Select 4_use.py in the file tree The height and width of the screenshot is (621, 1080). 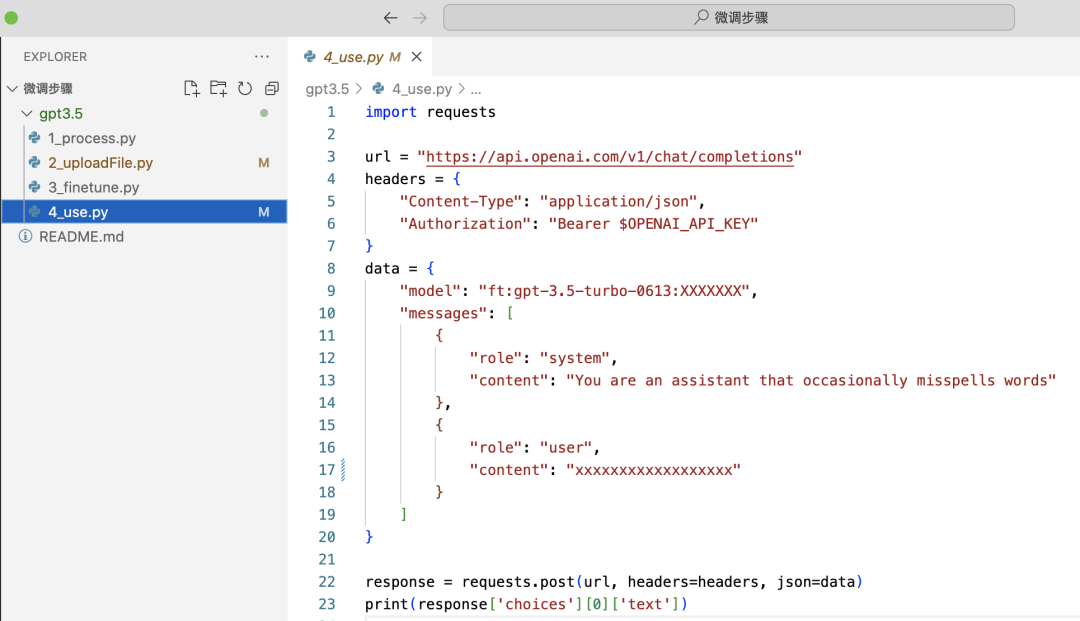pos(145,212)
